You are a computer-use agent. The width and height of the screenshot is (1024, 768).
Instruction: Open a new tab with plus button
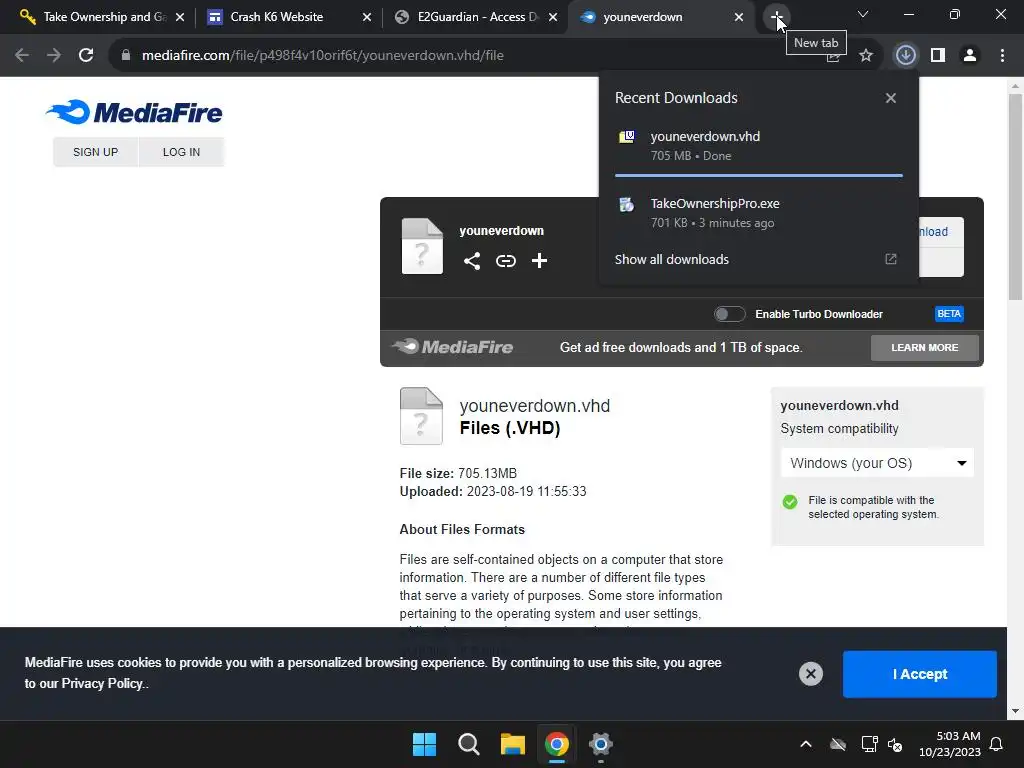pyautogui.click(x=776, y=16)
